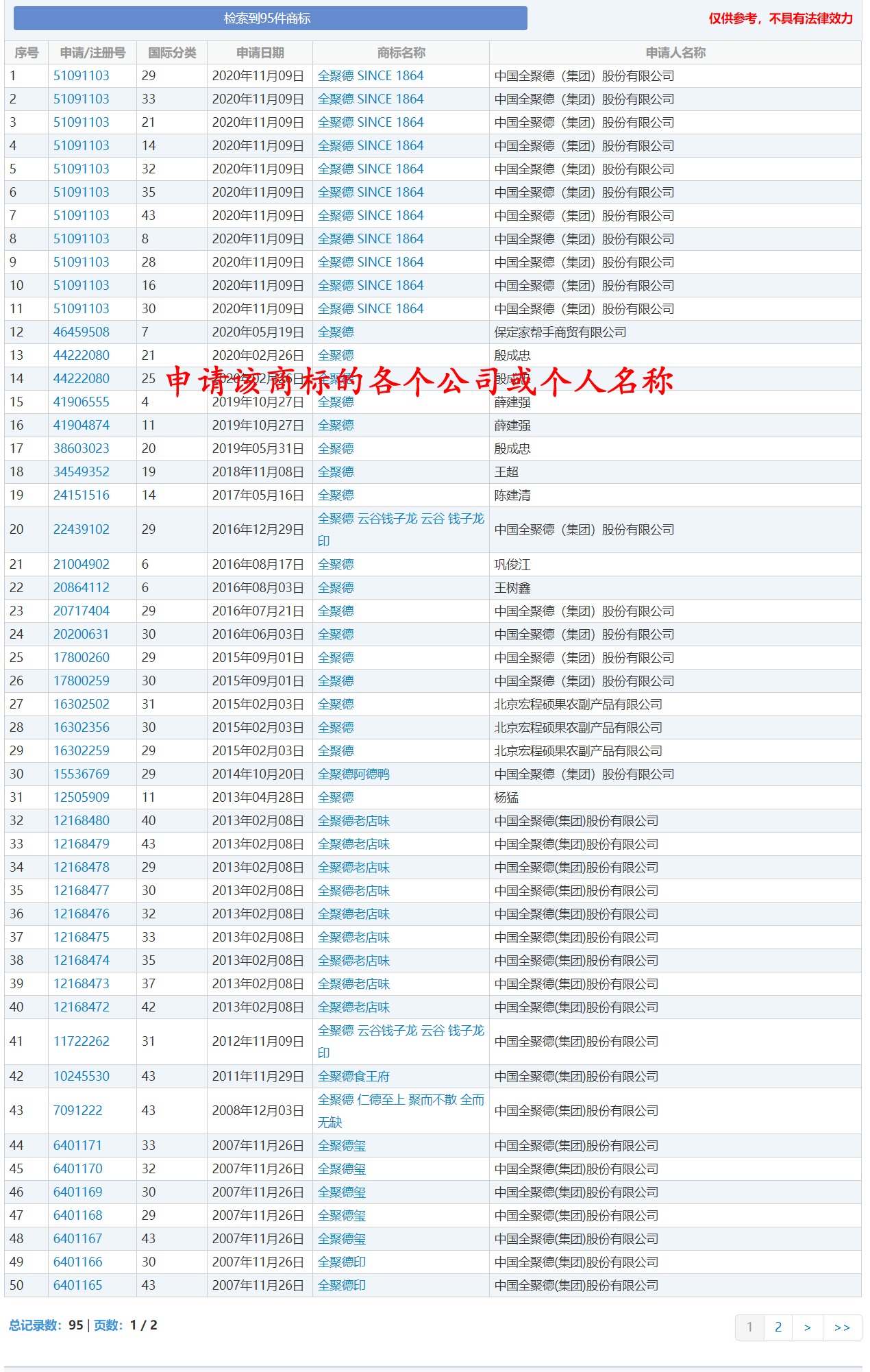Viewport: 870px width, 1372px height.
Task: Open registration number 12168478 link
Action: pos(82,868)
